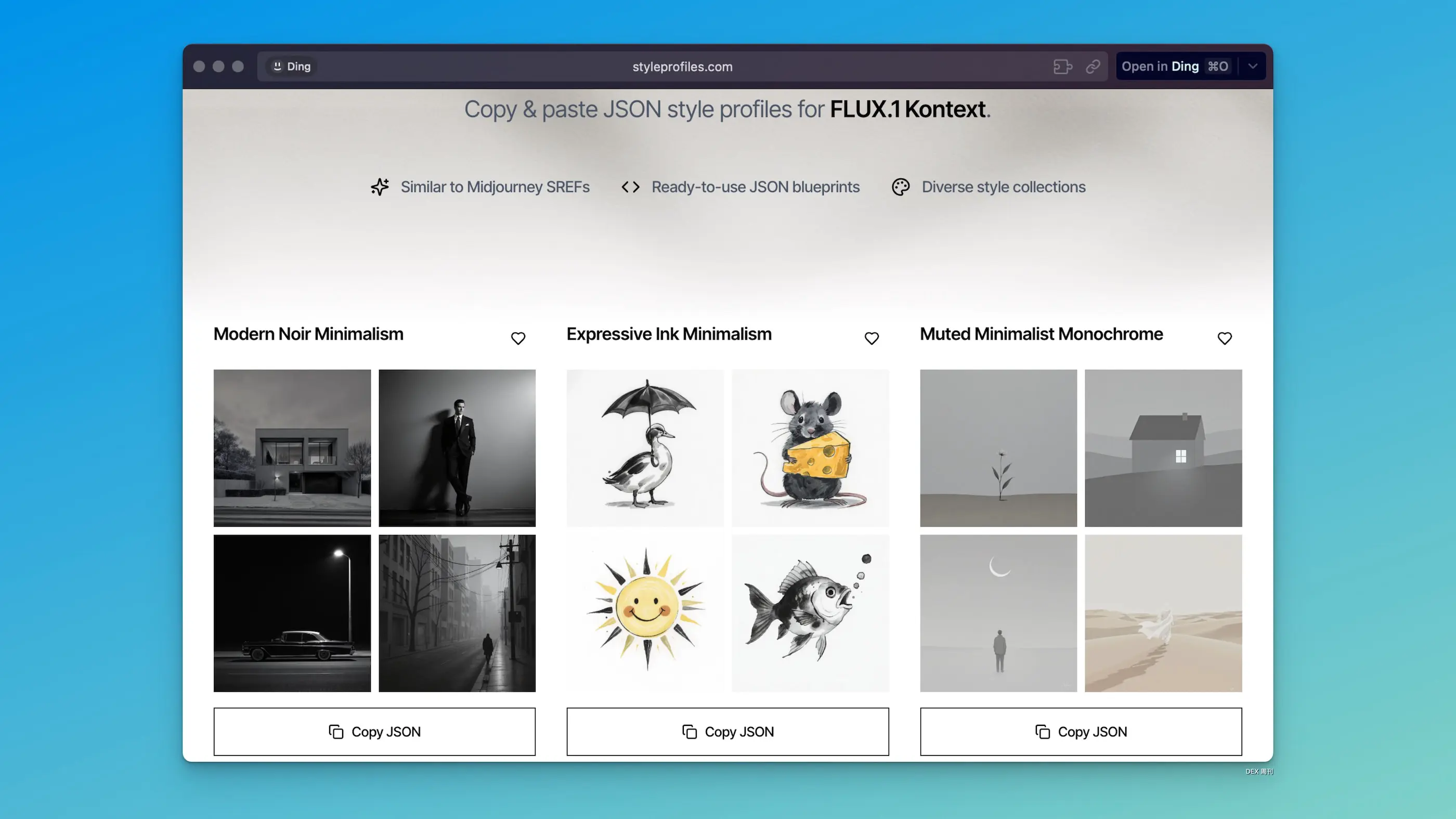Click the picture-in-picture icon in address bar
Viewport: 1456px width, 819px height.
pyautogui.click(x=1062, y=66)
